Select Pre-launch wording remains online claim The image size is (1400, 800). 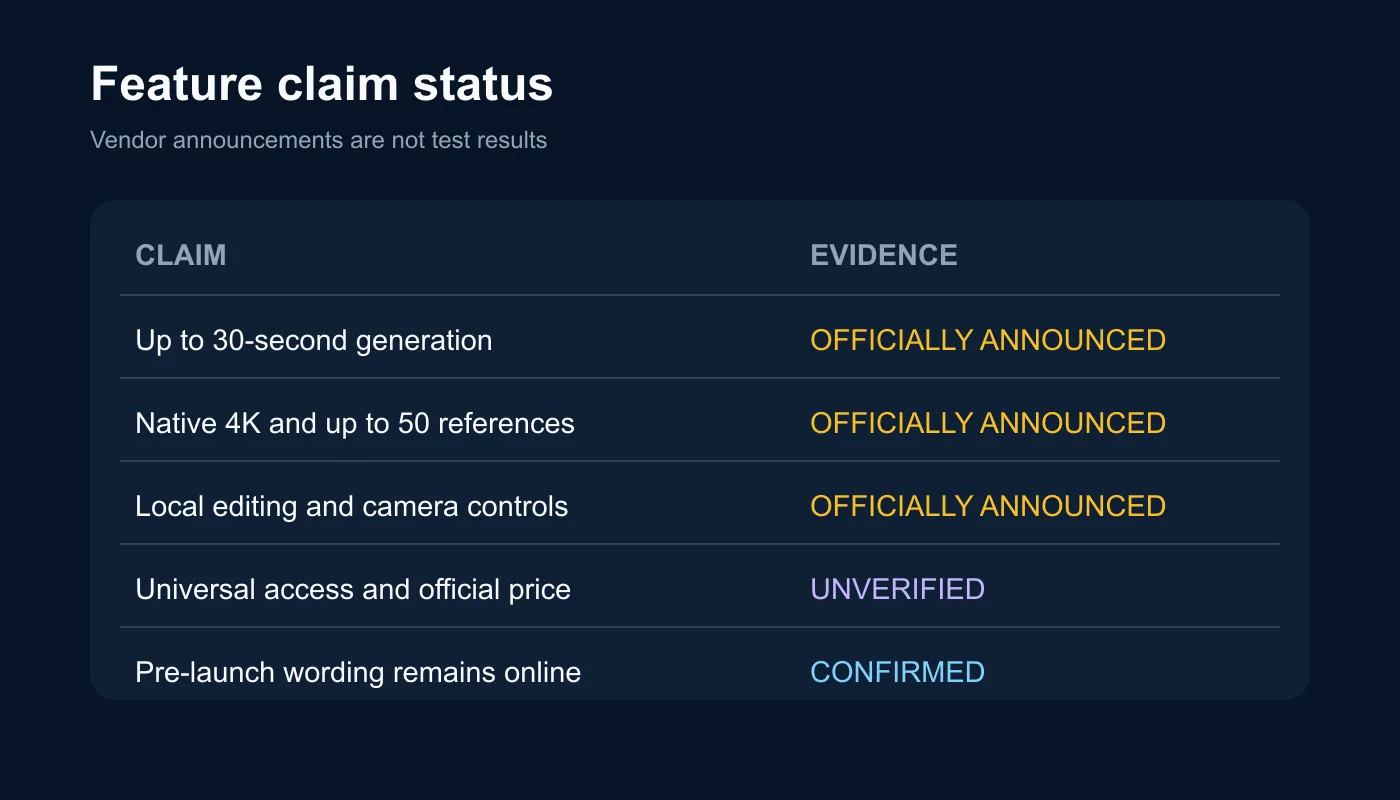(357, 673)
